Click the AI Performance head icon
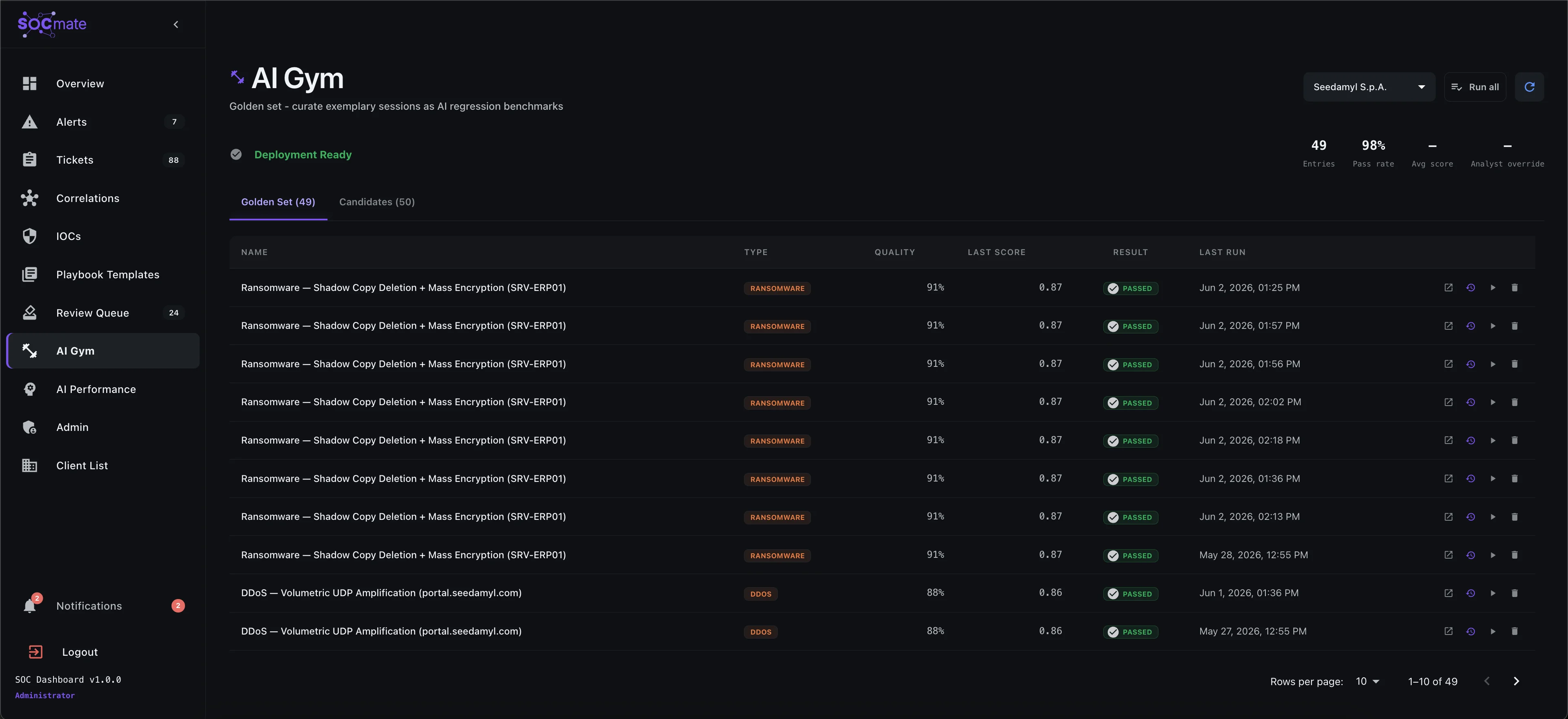This screenshot has height=719, width=1568. pyautogui.click(x=29, y=389)
